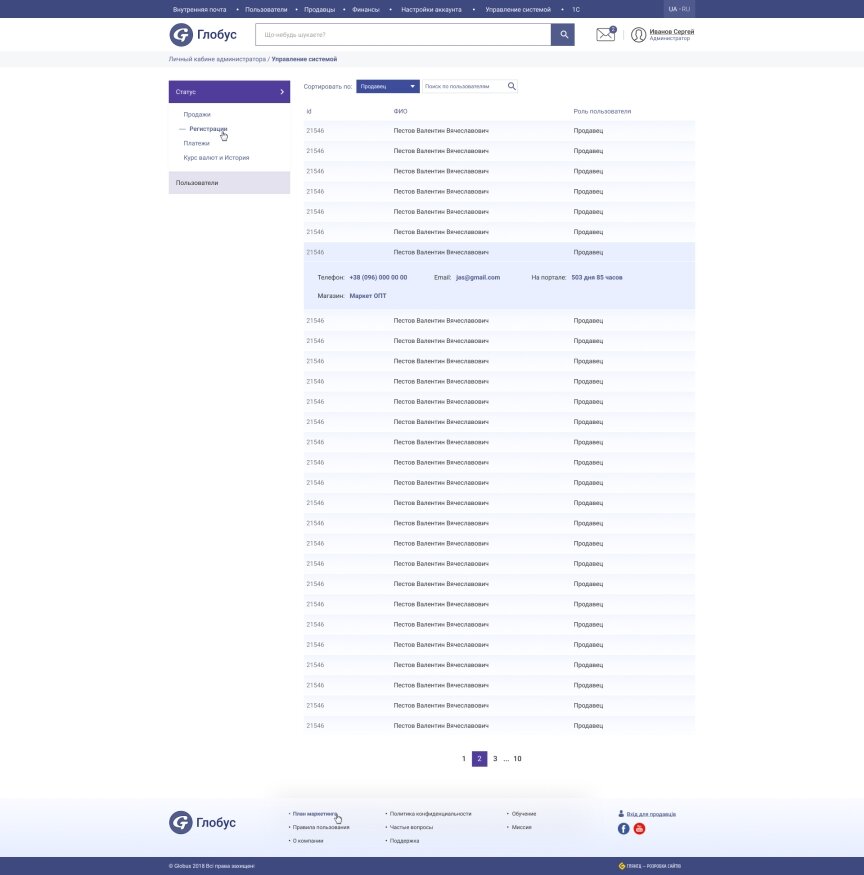Go to page 3 in pagination
The height and width of the screenshot is (875, 864).
495,758
